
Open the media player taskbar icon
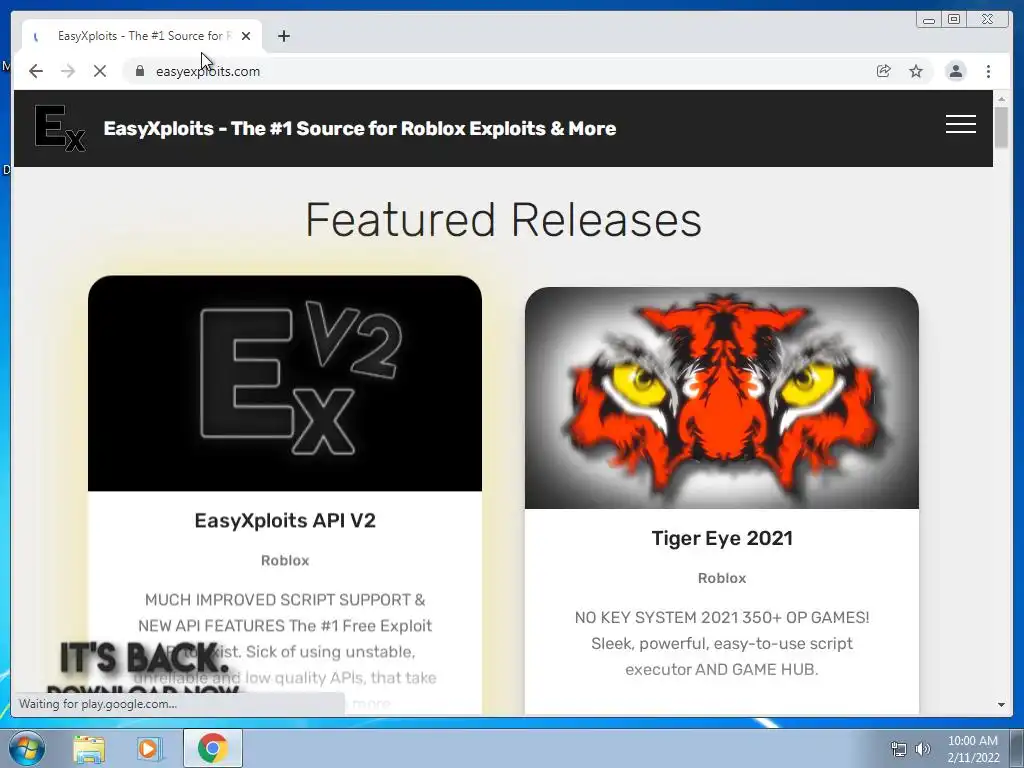click(149, 748)
